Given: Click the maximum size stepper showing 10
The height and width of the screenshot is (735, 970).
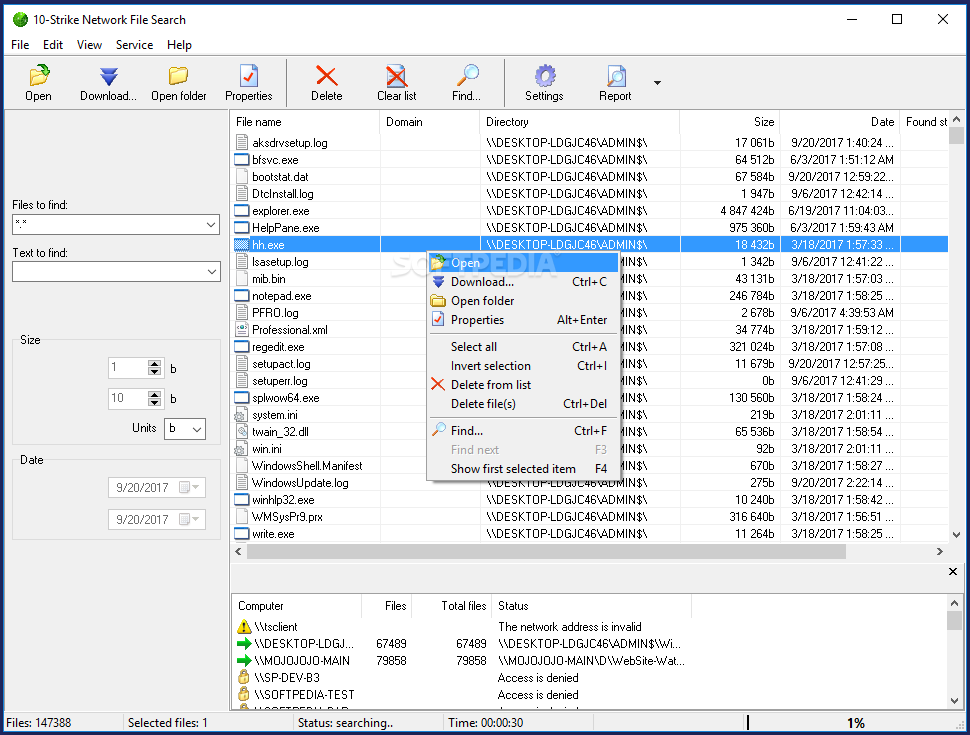Looking at the screenshot, I should pos(155,398).
